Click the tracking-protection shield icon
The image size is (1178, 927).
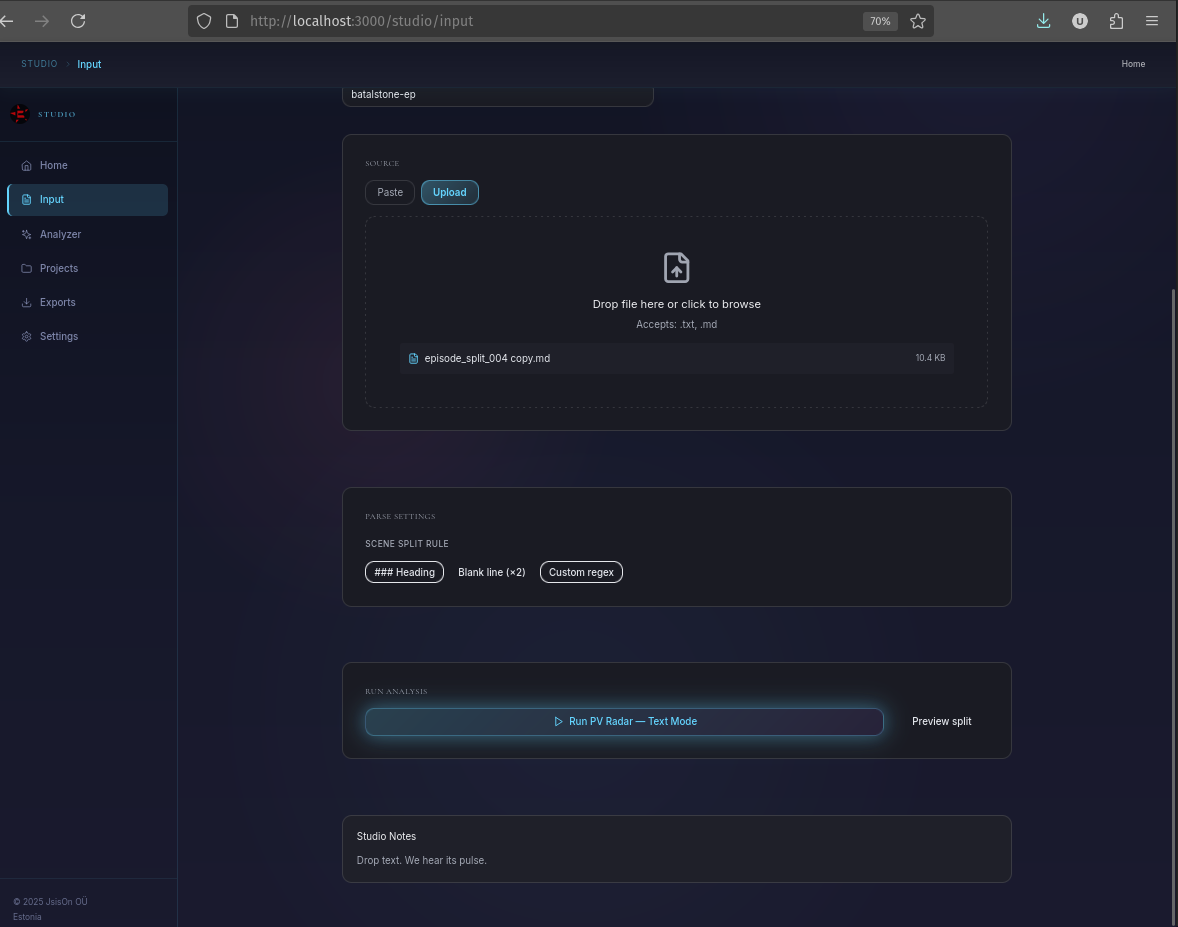203,20
